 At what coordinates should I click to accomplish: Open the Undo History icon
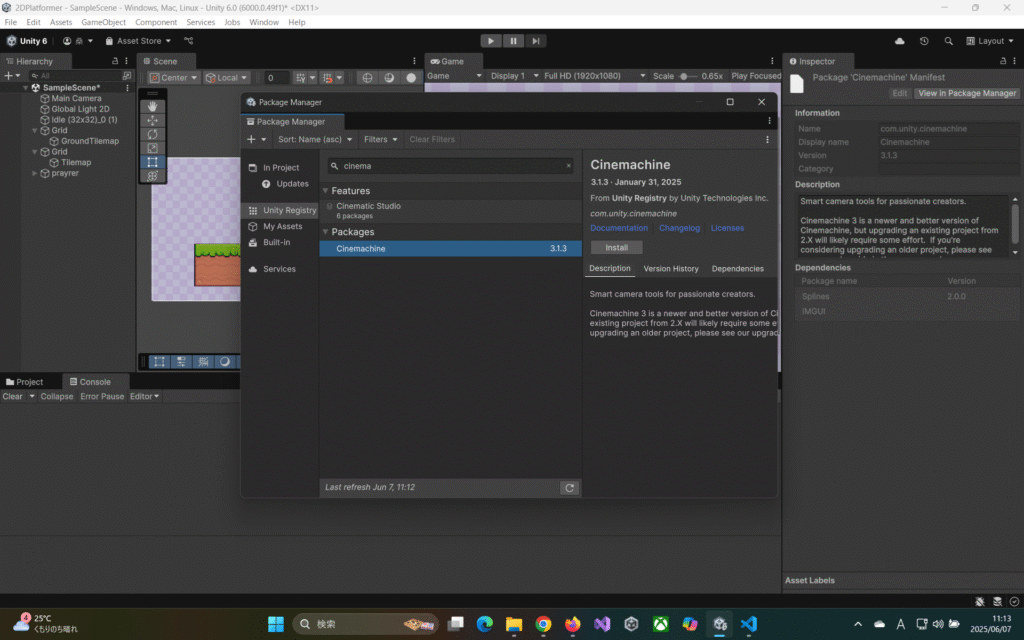coord(924,40)
